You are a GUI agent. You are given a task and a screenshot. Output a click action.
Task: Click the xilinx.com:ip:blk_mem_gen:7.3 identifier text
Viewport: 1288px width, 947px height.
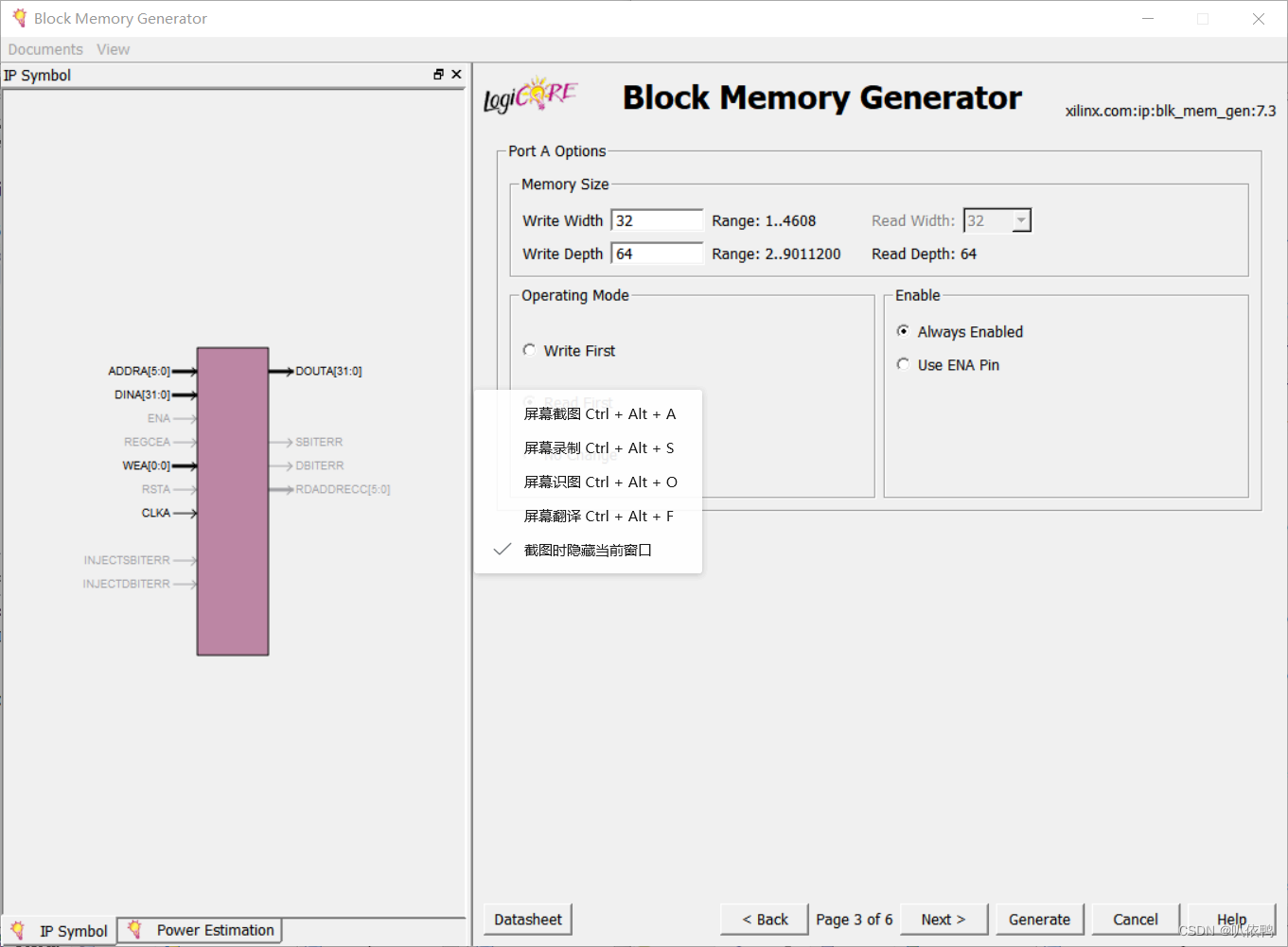[1171, 111]
